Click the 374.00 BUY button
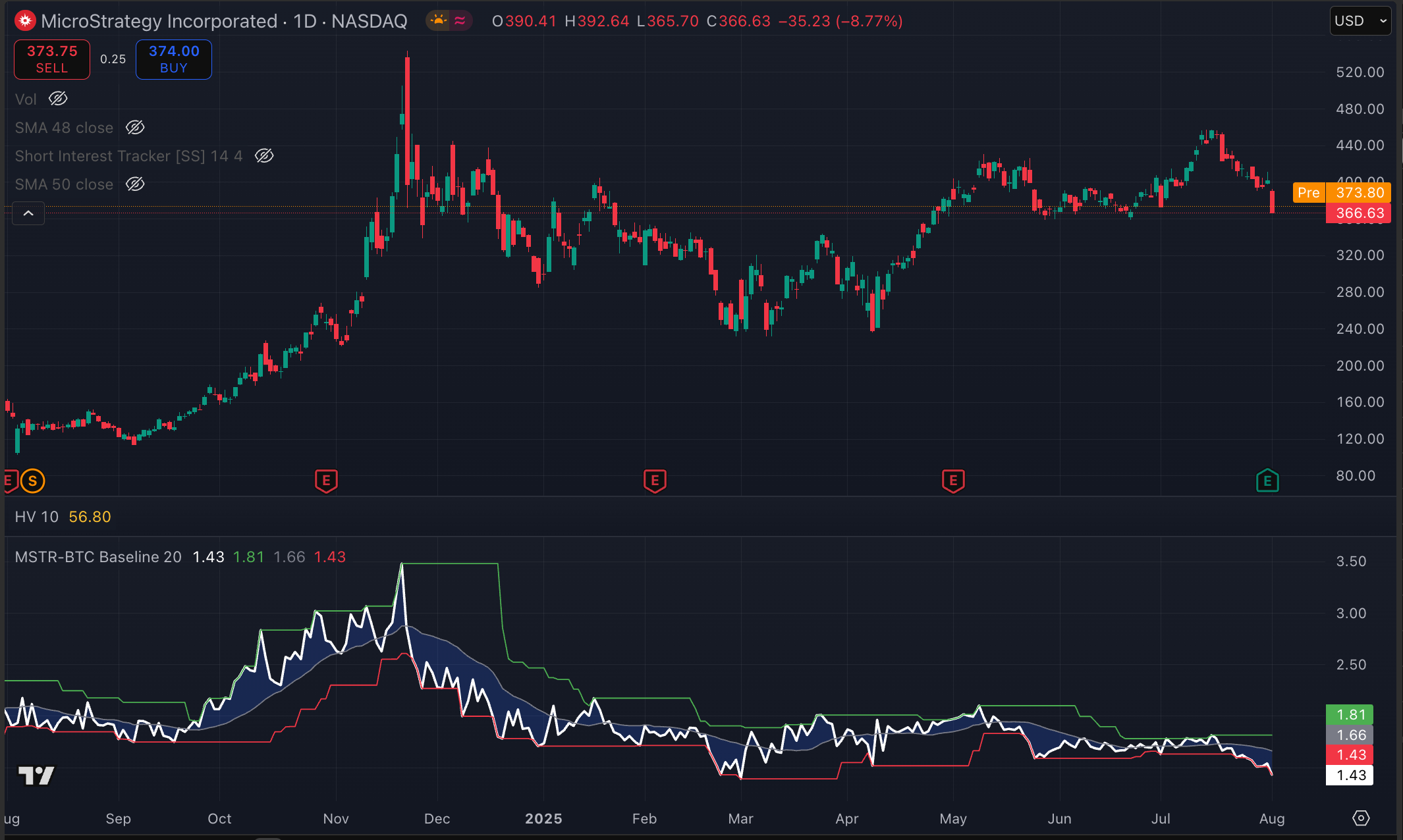 click(x=174, y=59)
